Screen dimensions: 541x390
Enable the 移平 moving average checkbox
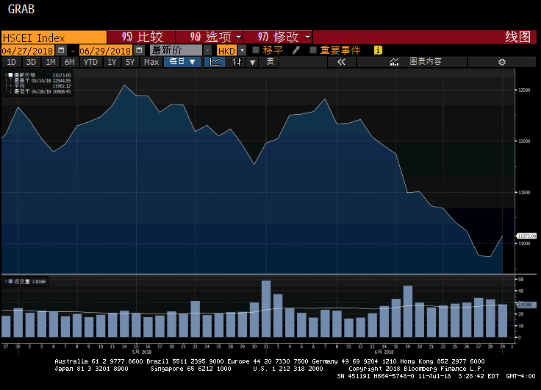point(256,50)
